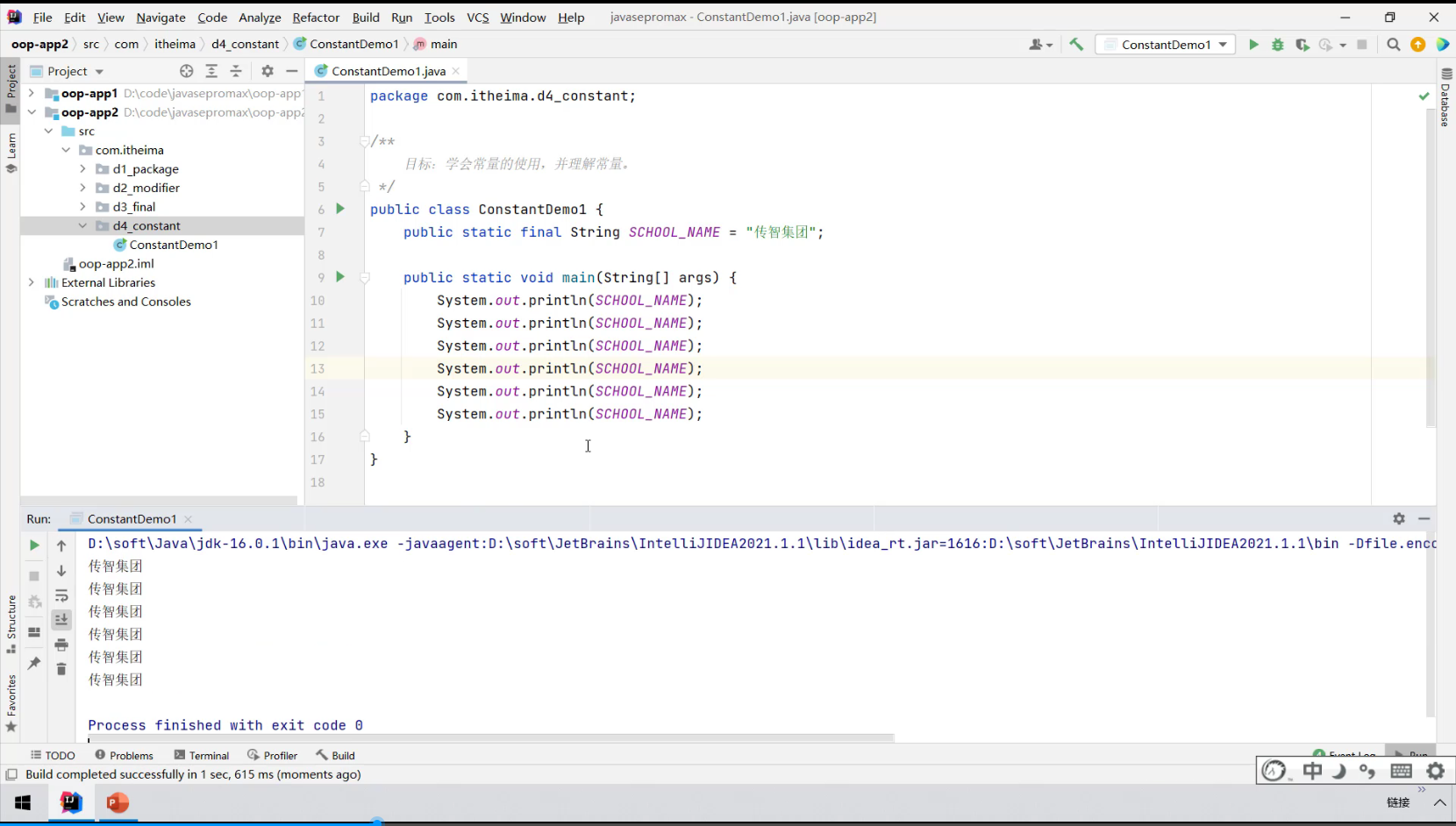Toggle the Structure side tool window

tap(11, 624)
